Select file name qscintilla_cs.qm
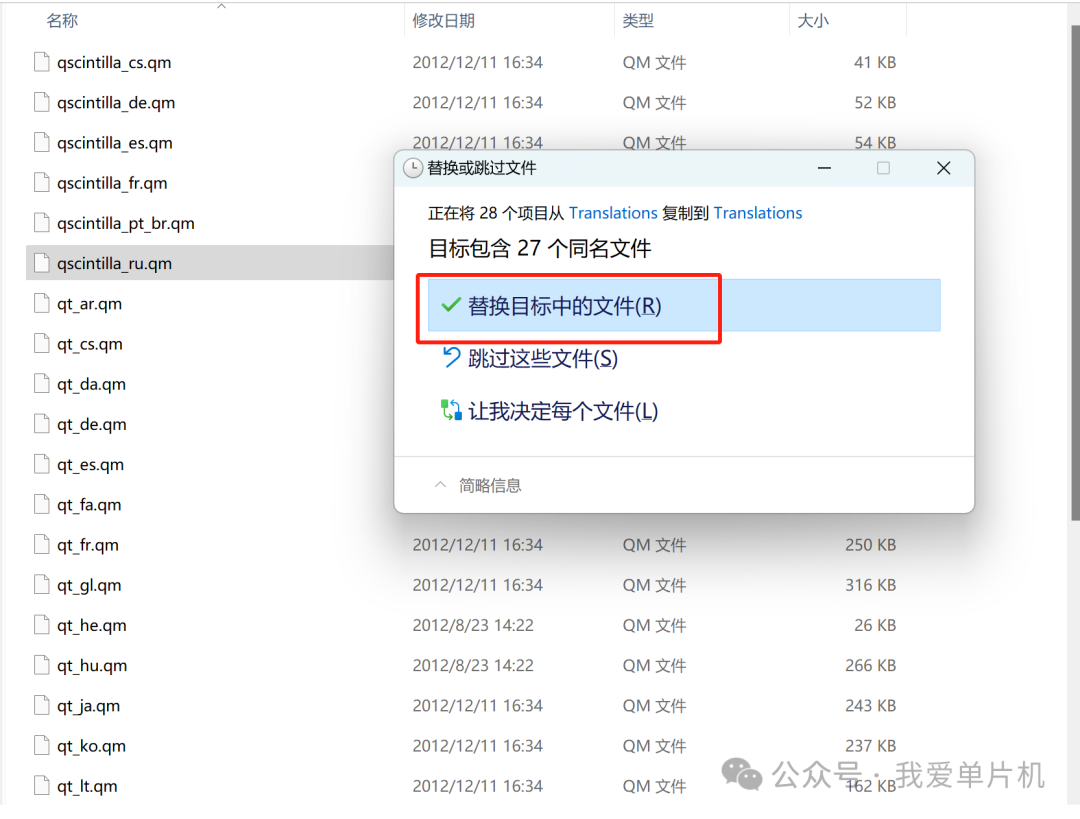This screenshot has width=1080, height=819. 114,63
